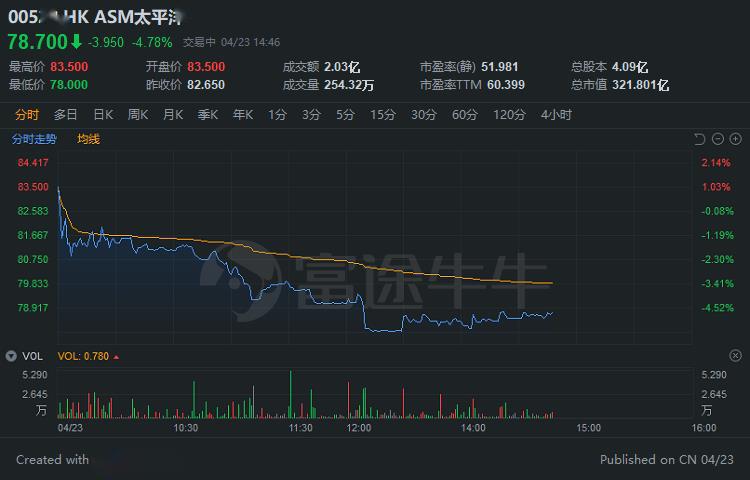Click the percent change -4.78%
The width and height of the screenshot is (750, 480).
pyautogui.click(x=152, y=43)
